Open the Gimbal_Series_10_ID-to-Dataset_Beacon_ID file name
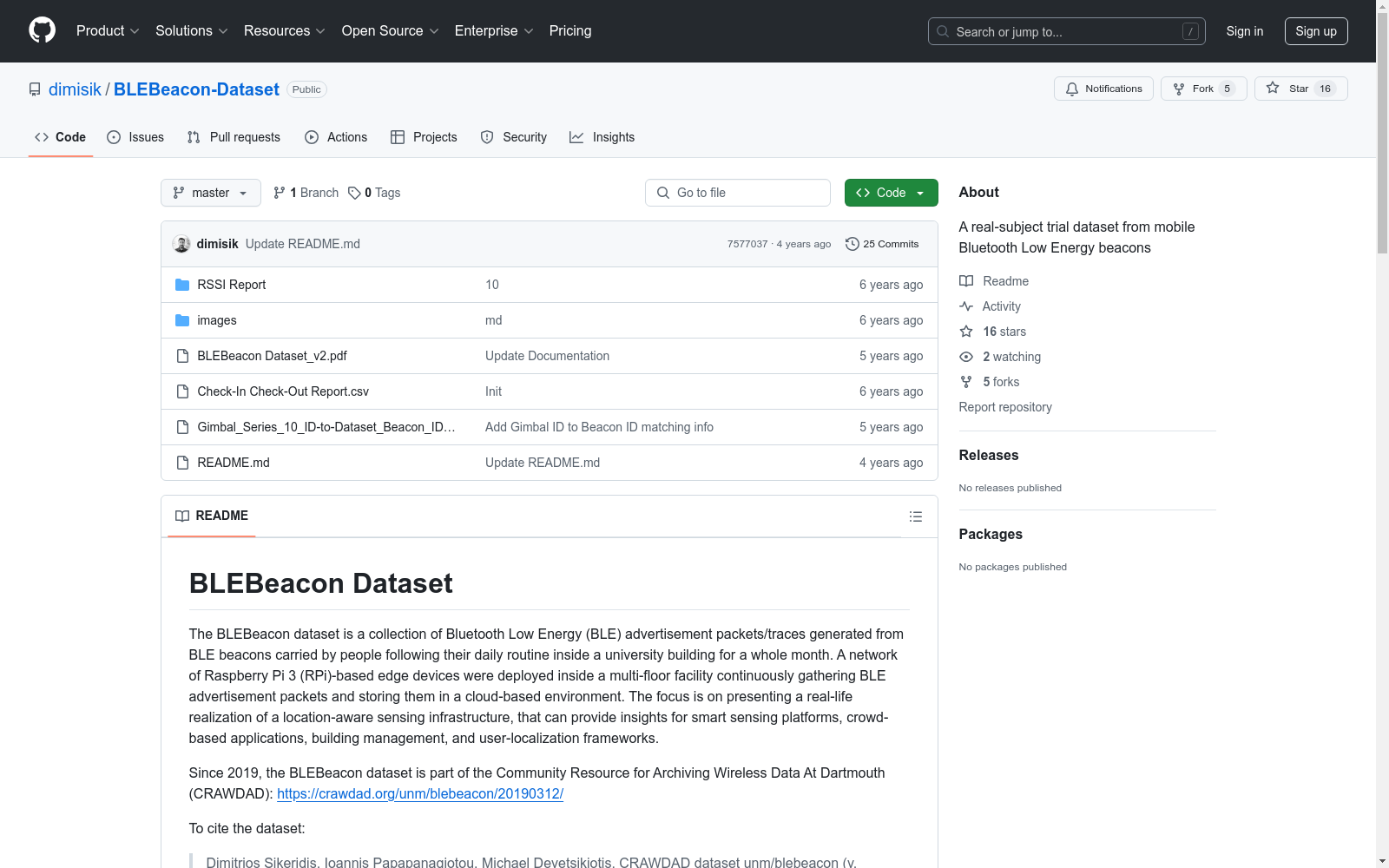Image resolution: width=1389 pixels, height=868 pixels. (x=326, y=427)
